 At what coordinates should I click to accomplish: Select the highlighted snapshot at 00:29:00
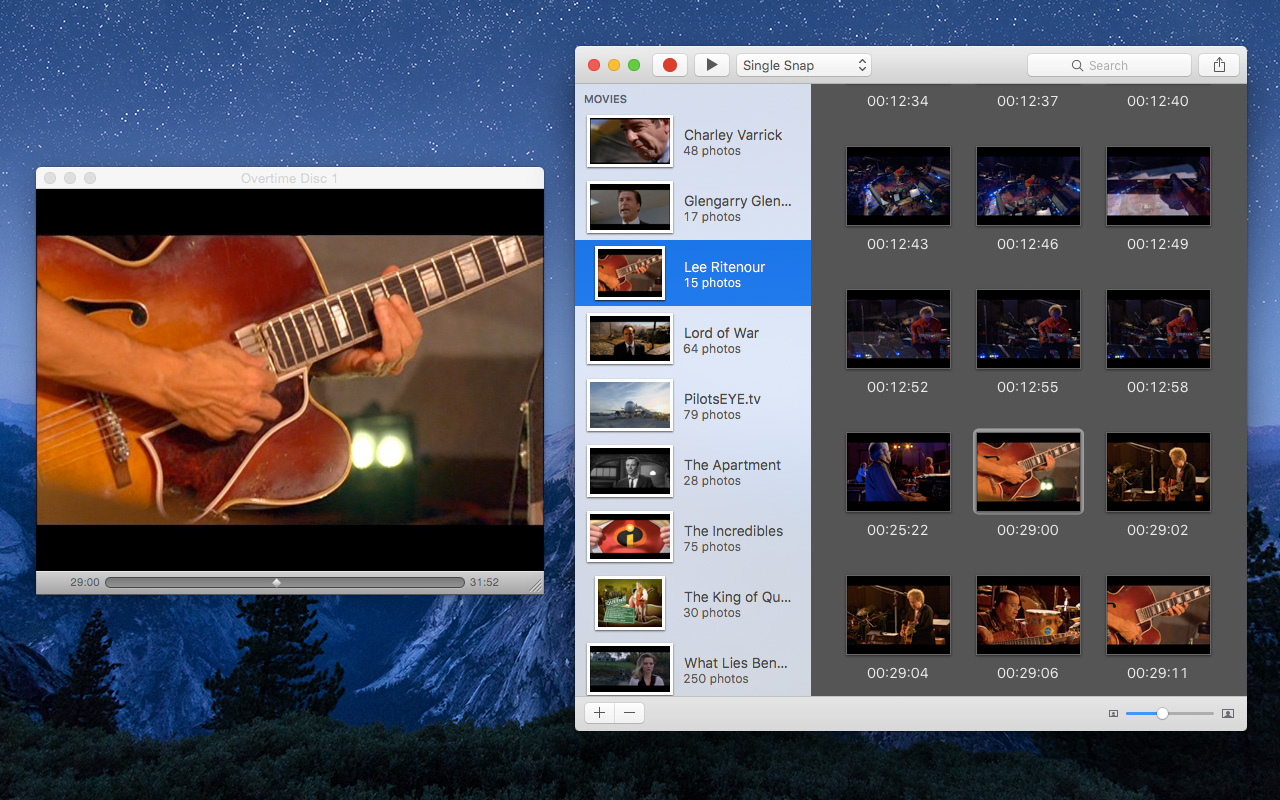click(x=1028, y=473)
